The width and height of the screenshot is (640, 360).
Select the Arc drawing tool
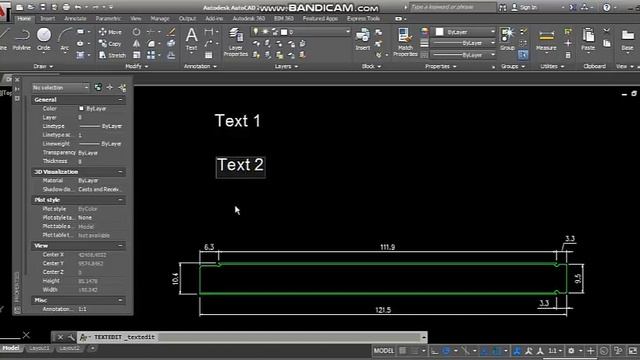click(x=64, y=40)
